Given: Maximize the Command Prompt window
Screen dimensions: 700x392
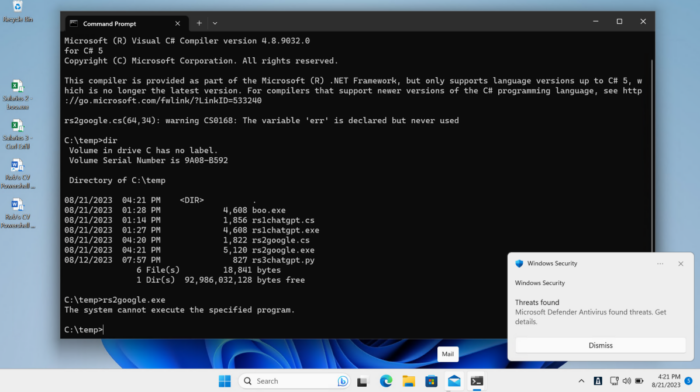Looking at the screenshot, I should [x=619, y=21].
